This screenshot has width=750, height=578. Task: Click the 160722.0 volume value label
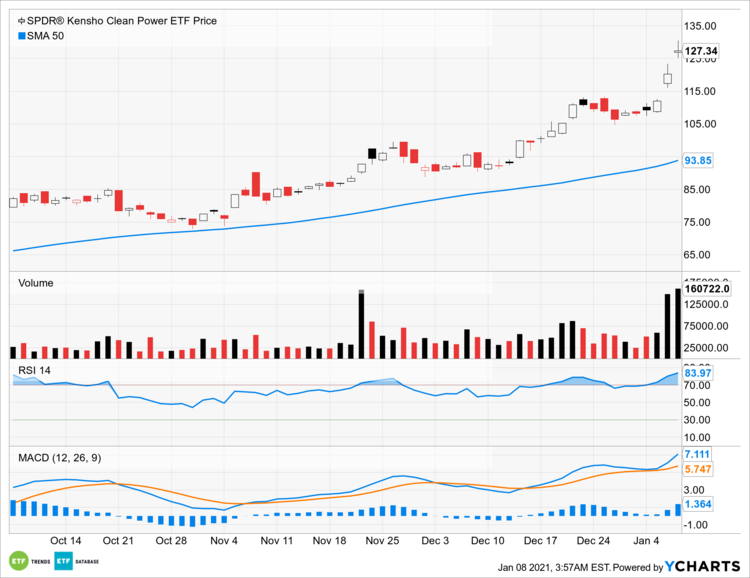[x=708, y=289]
